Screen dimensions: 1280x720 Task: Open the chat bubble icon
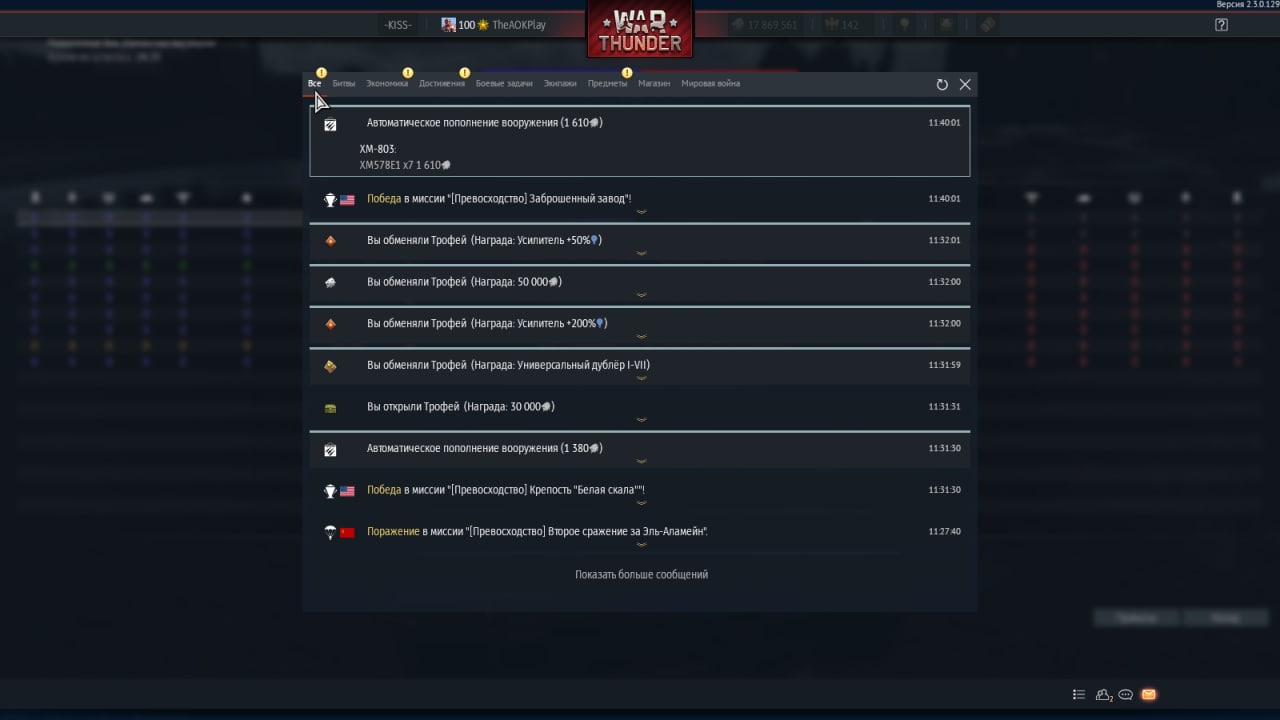(x=1126, y=694)
